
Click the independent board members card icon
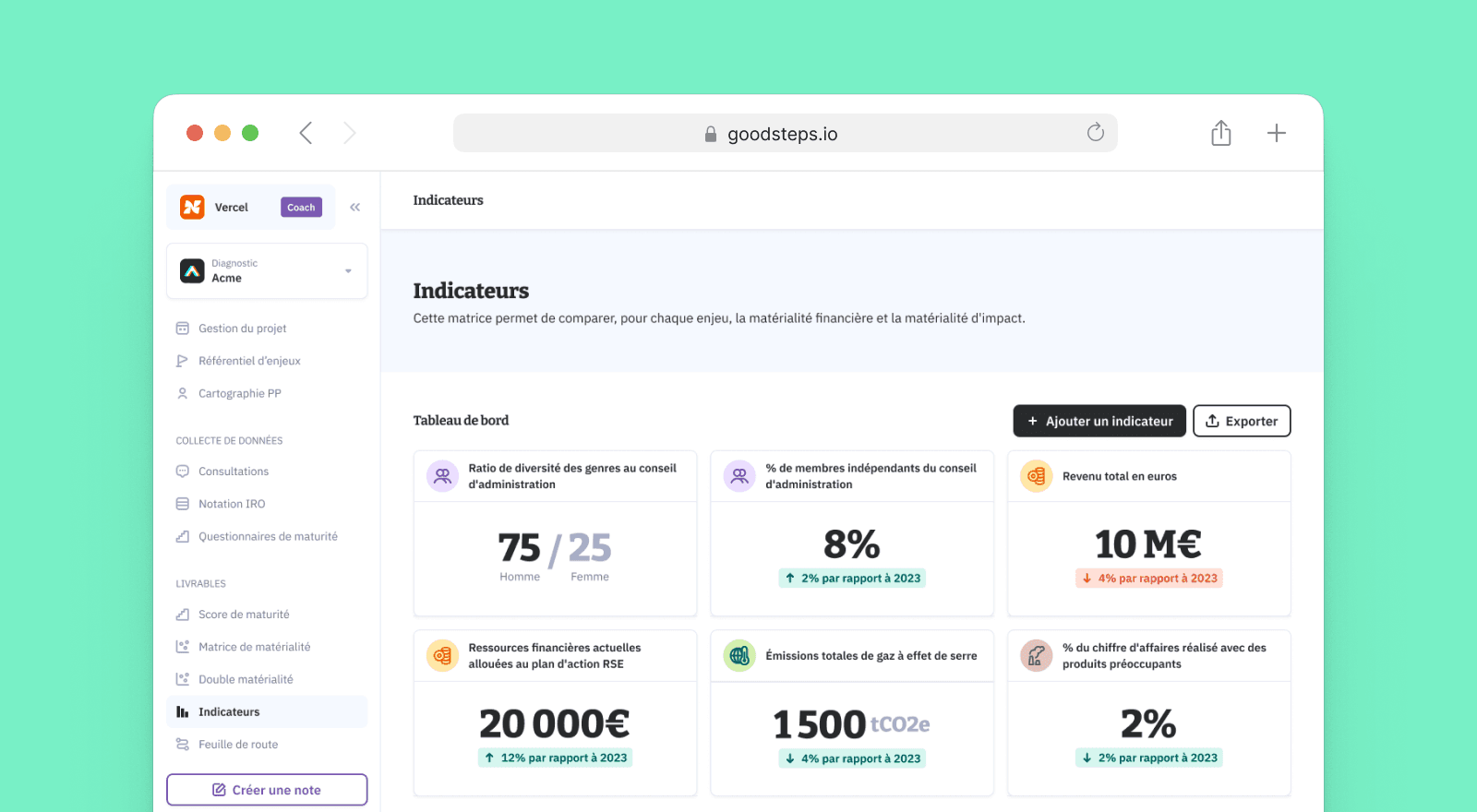pyautogui.click(x=739, y=476)
